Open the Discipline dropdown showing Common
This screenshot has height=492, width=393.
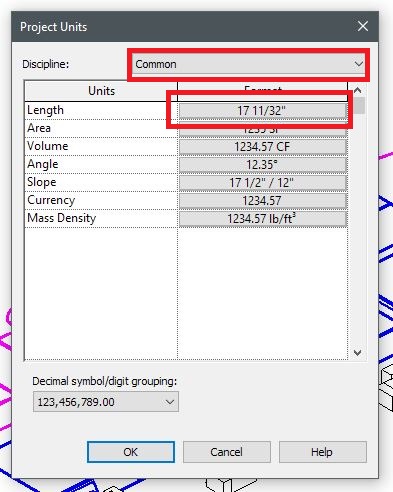[x=248, y=64]
